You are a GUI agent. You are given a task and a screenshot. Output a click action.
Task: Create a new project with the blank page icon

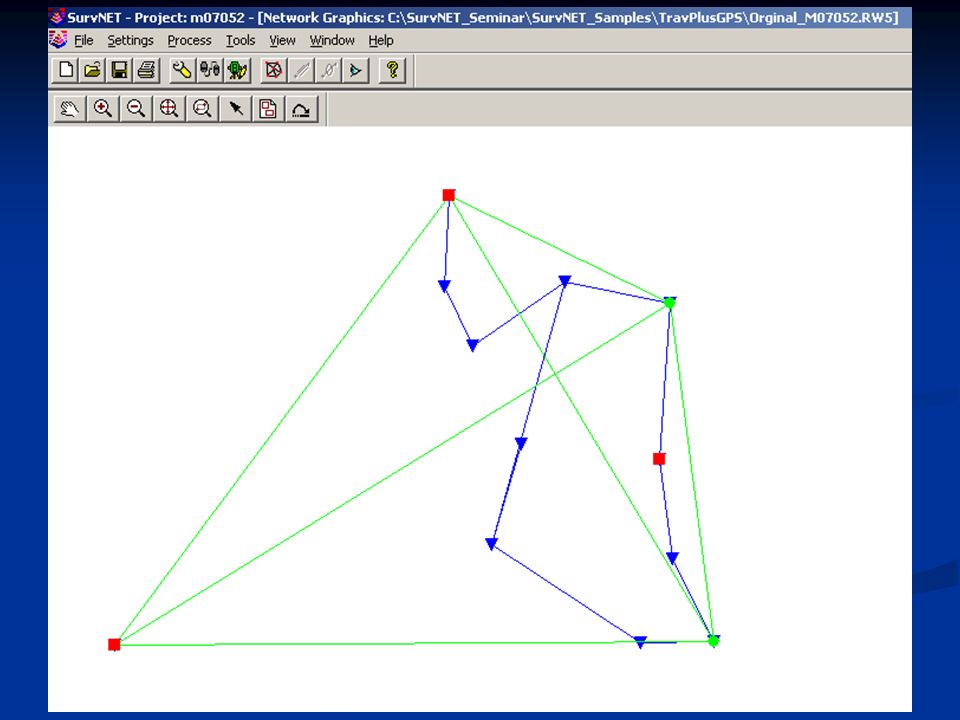[66, 70]
